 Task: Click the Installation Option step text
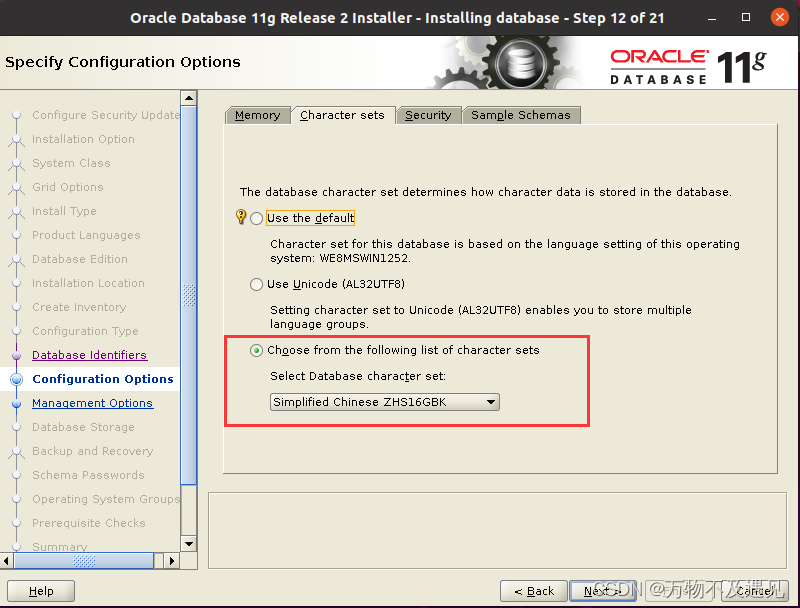pyautogui.click(x=83, y=139)
